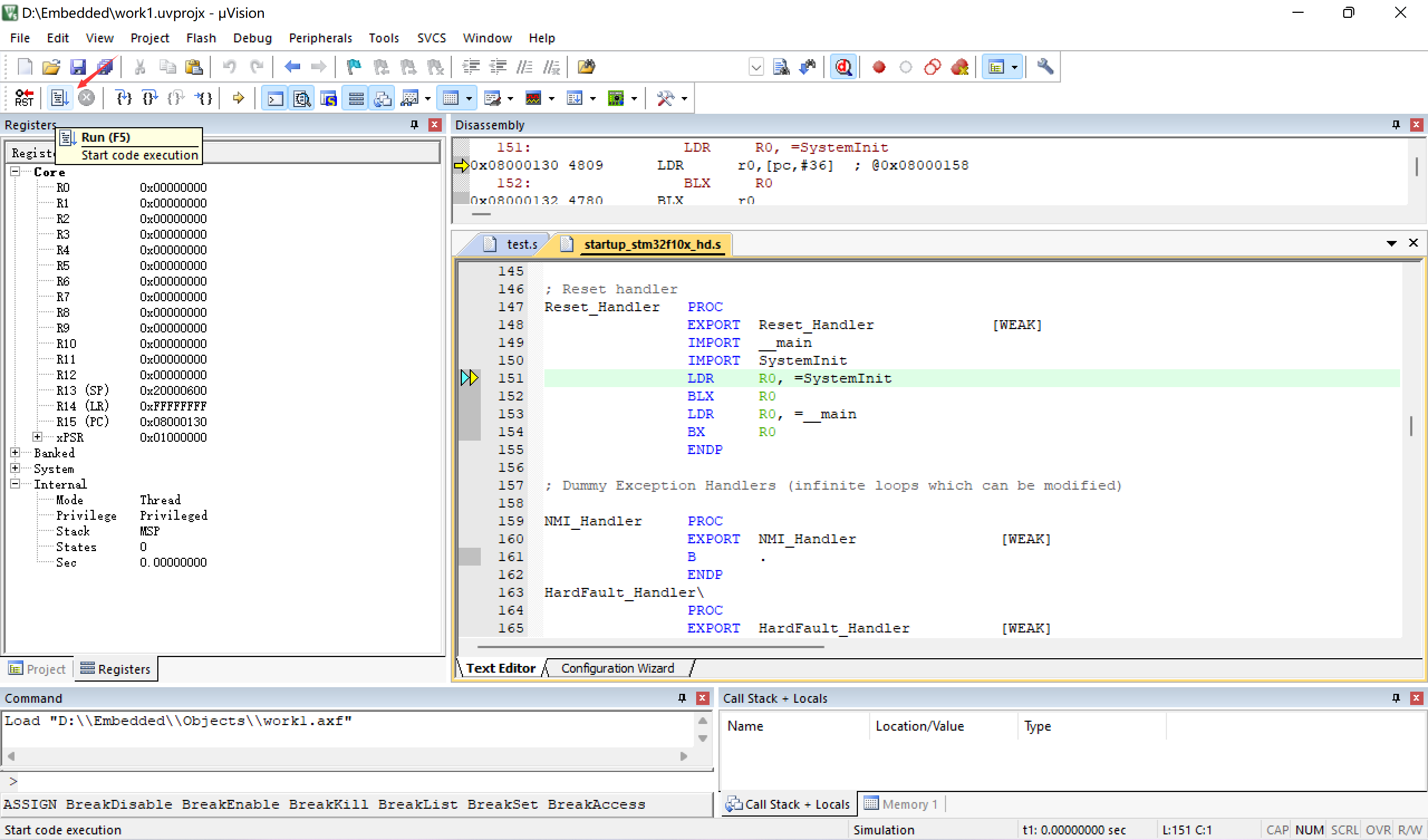Click the Run to cursor line icon
The image size is (1428, 840).
tap(204, 98)
